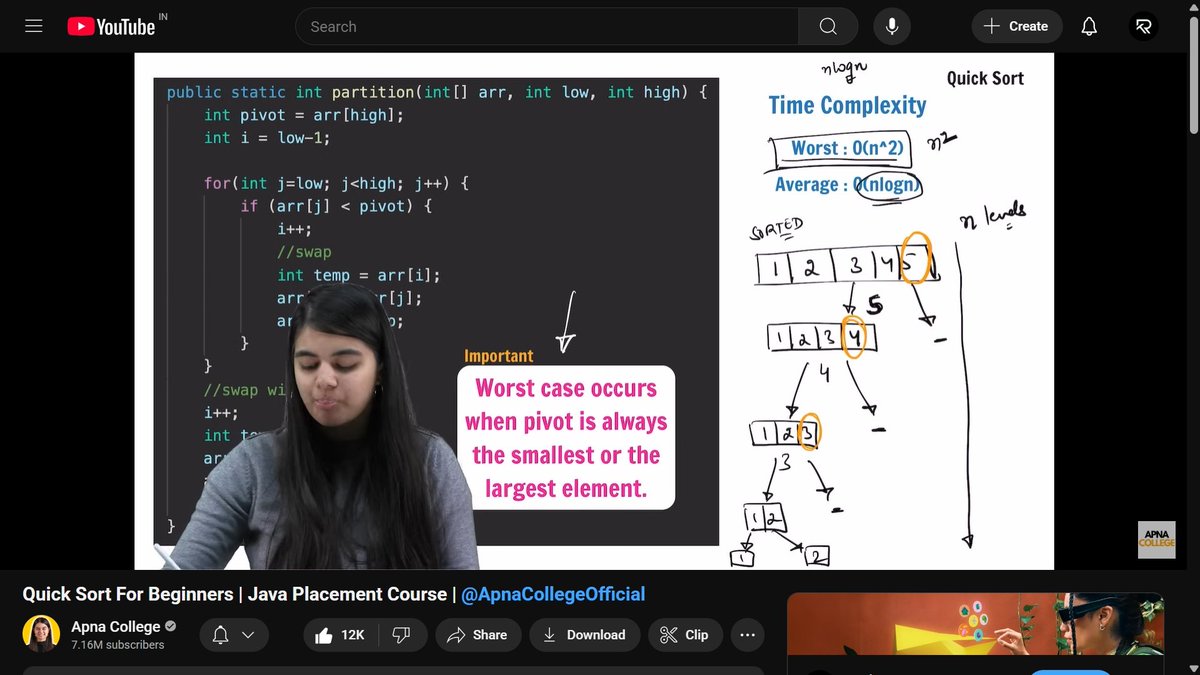Expand subscription notification options dropdown
The image size is (1200, 675).
(234, 635)
